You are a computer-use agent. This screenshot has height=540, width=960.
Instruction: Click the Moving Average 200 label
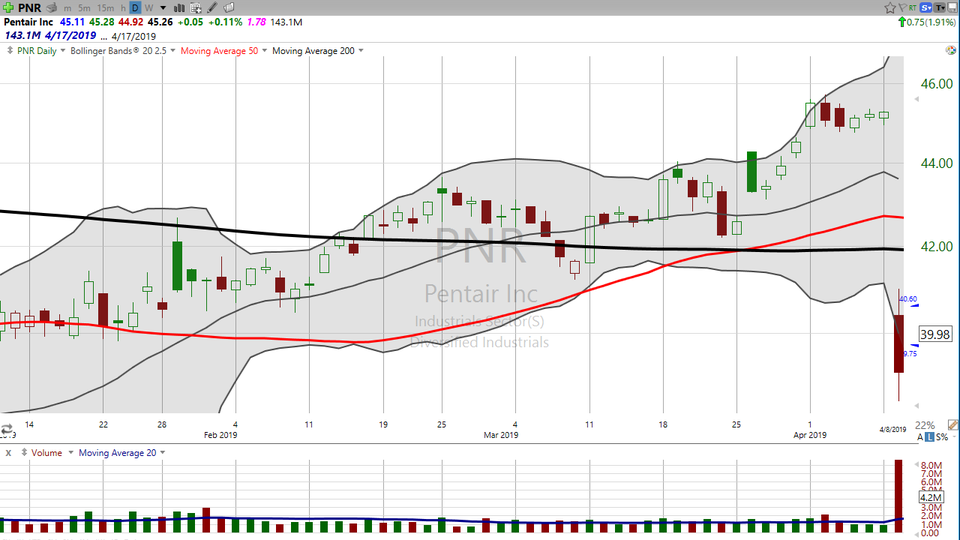coord(313,51)
